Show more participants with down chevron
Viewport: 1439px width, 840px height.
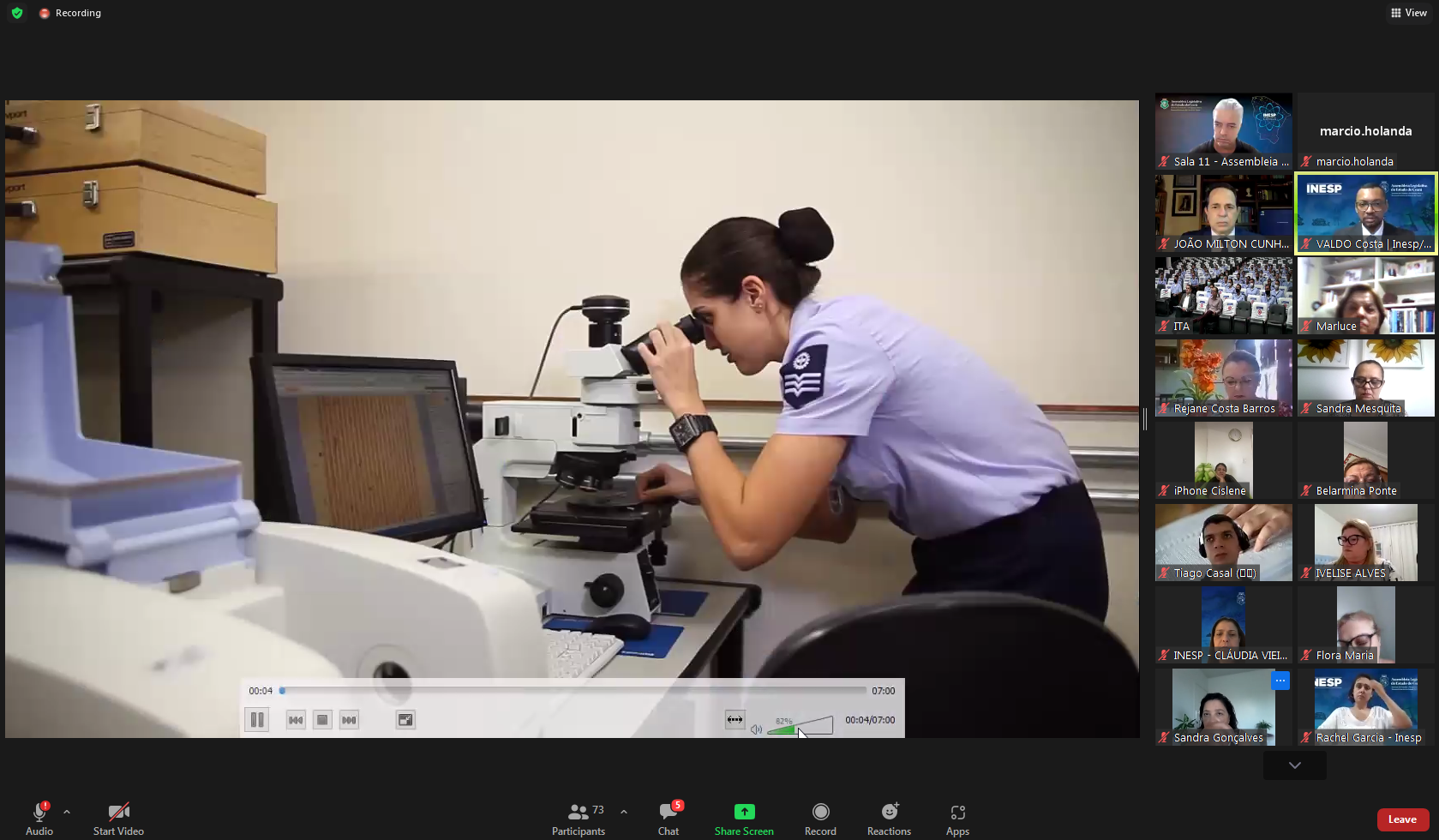pyautogui.click(x=1294, y=765)
